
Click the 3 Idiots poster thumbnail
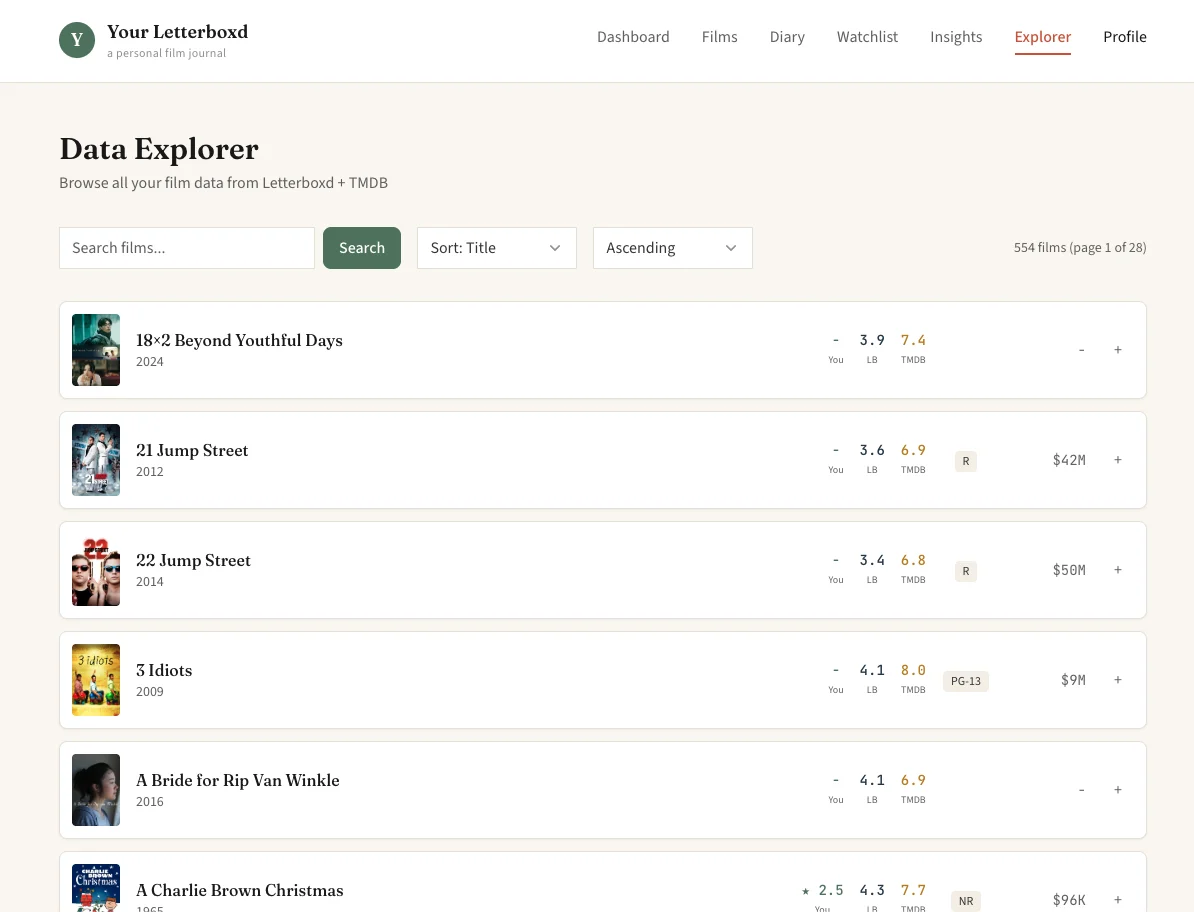click(x=96, y=680)
